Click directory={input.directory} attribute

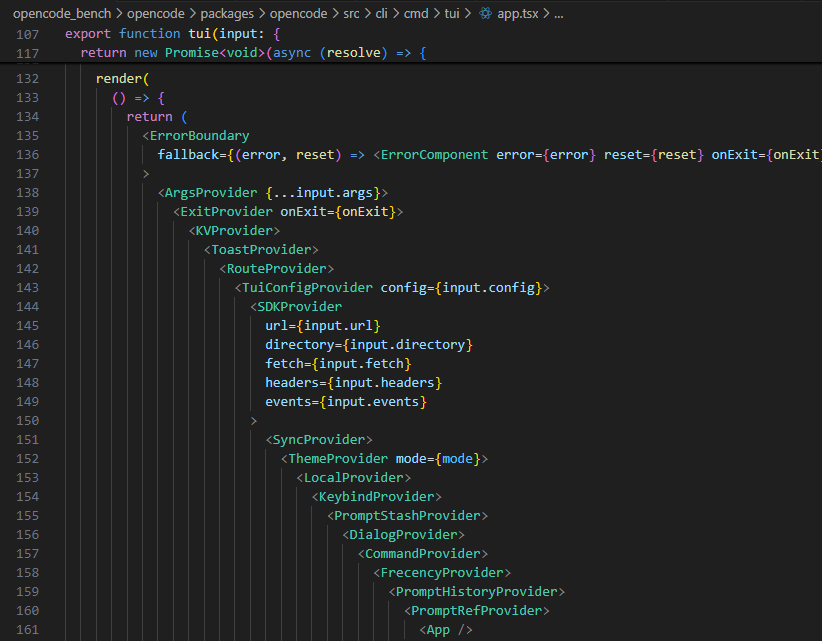tap(369, 345)
